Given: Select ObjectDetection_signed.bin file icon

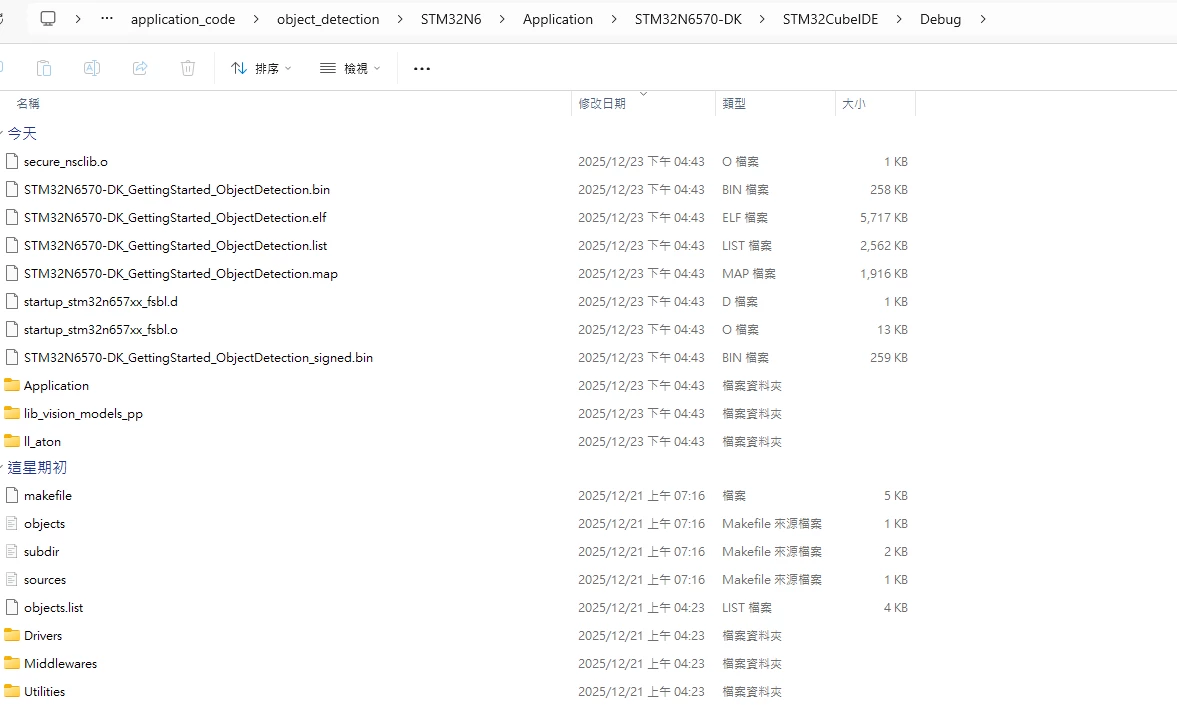Looking at the screenshot, I should 11,357.
